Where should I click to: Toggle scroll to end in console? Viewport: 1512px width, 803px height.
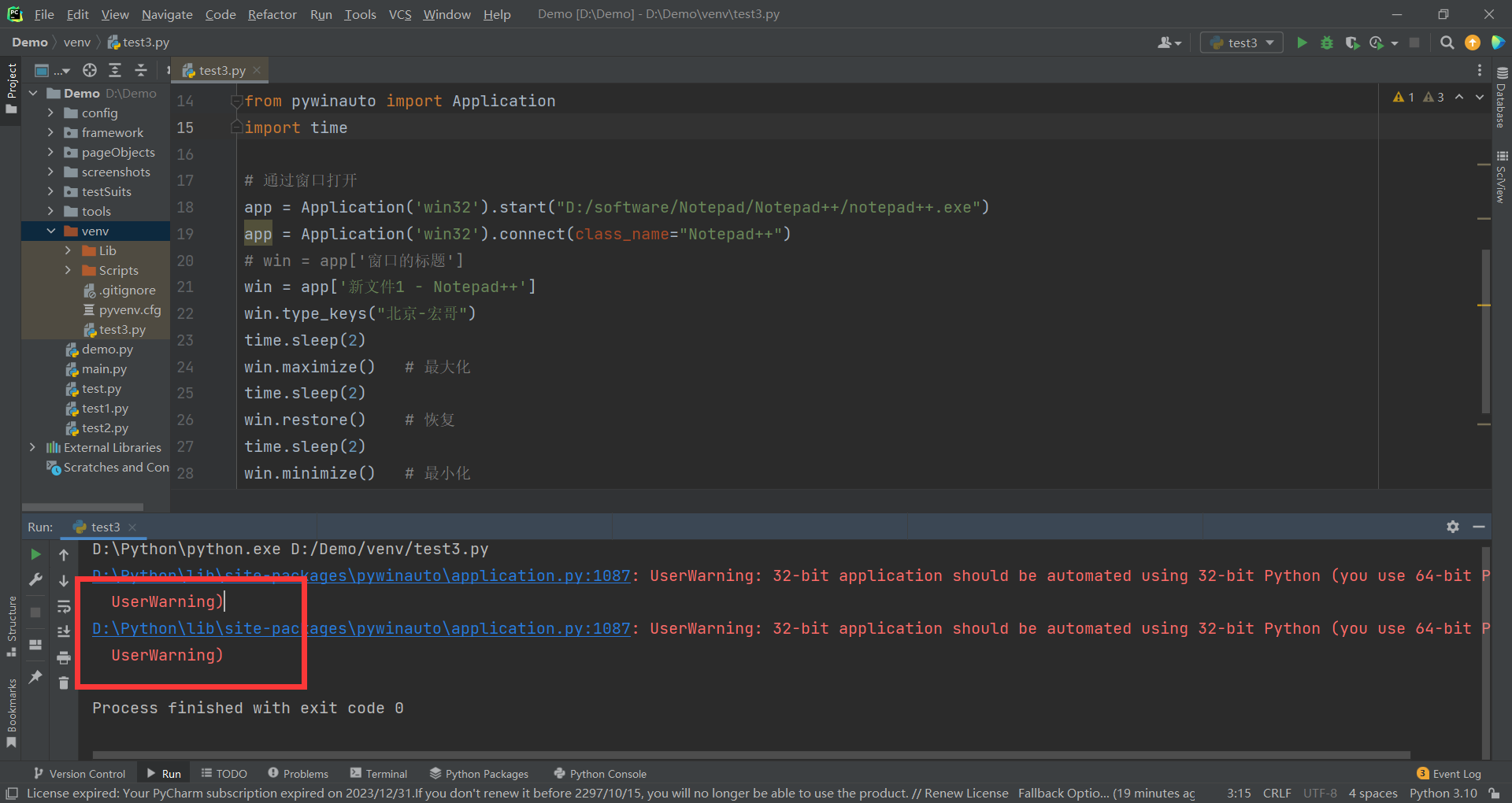click(x=64, y=631)
